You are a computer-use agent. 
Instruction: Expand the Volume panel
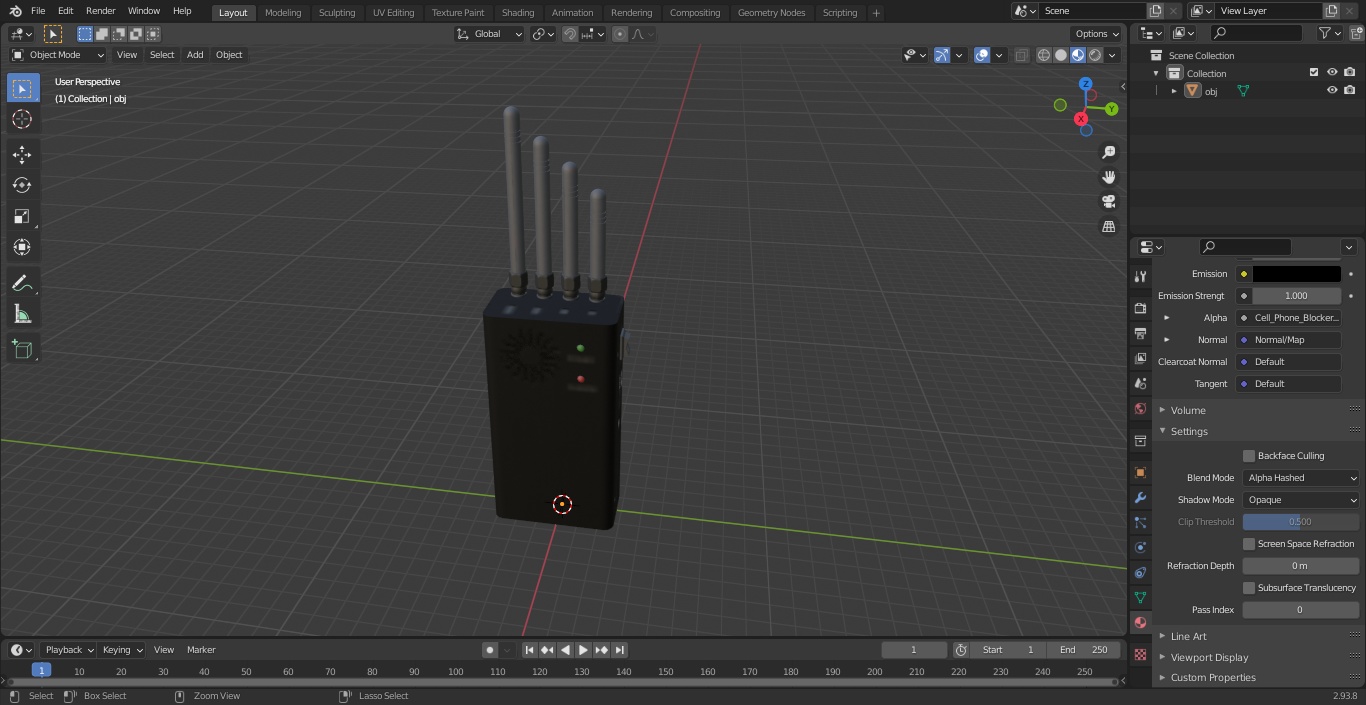(x=1188, y=410)
